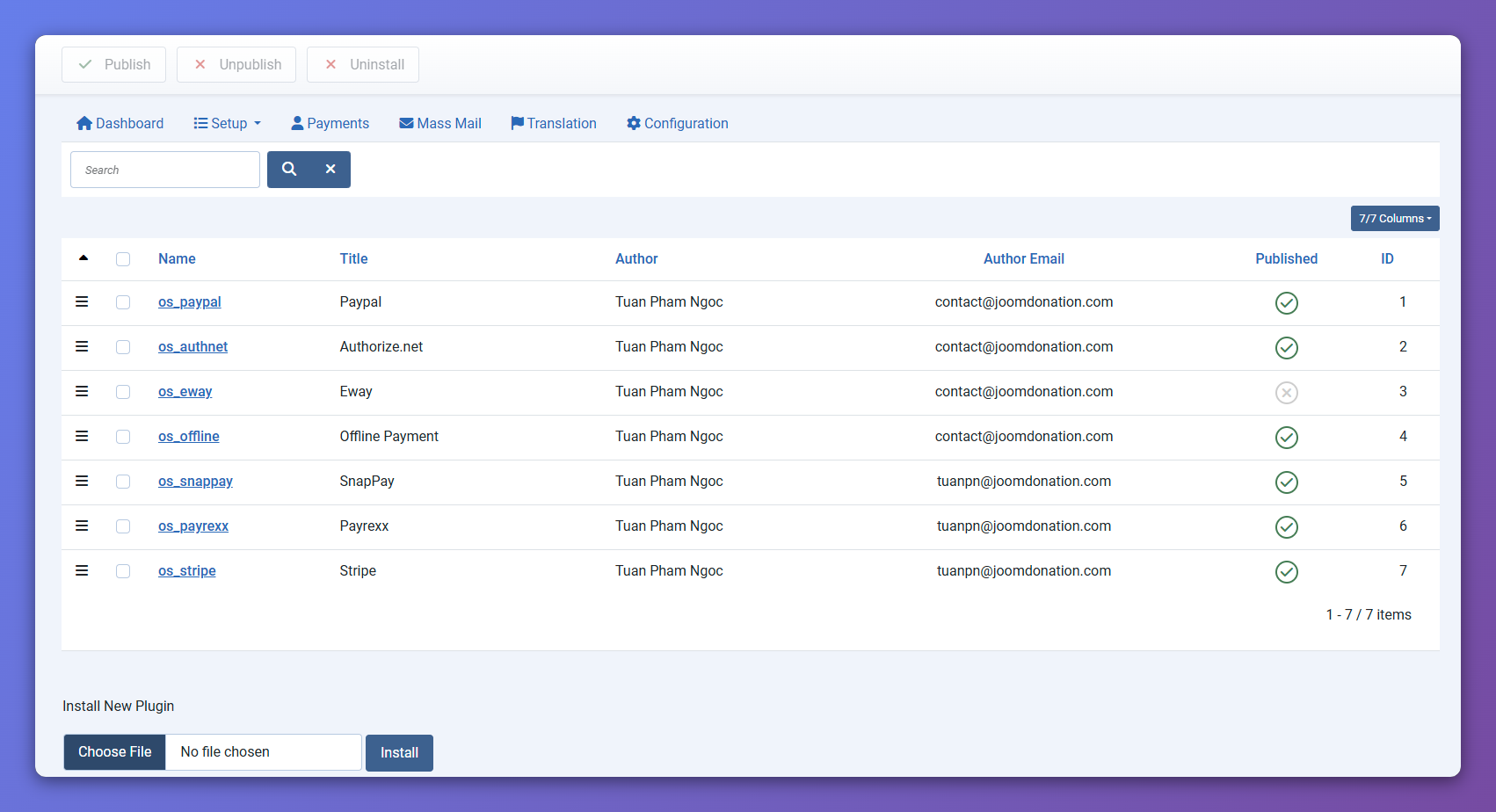
Task: Click the published checkmark for os_paypal
Action: coord(1286,303)
